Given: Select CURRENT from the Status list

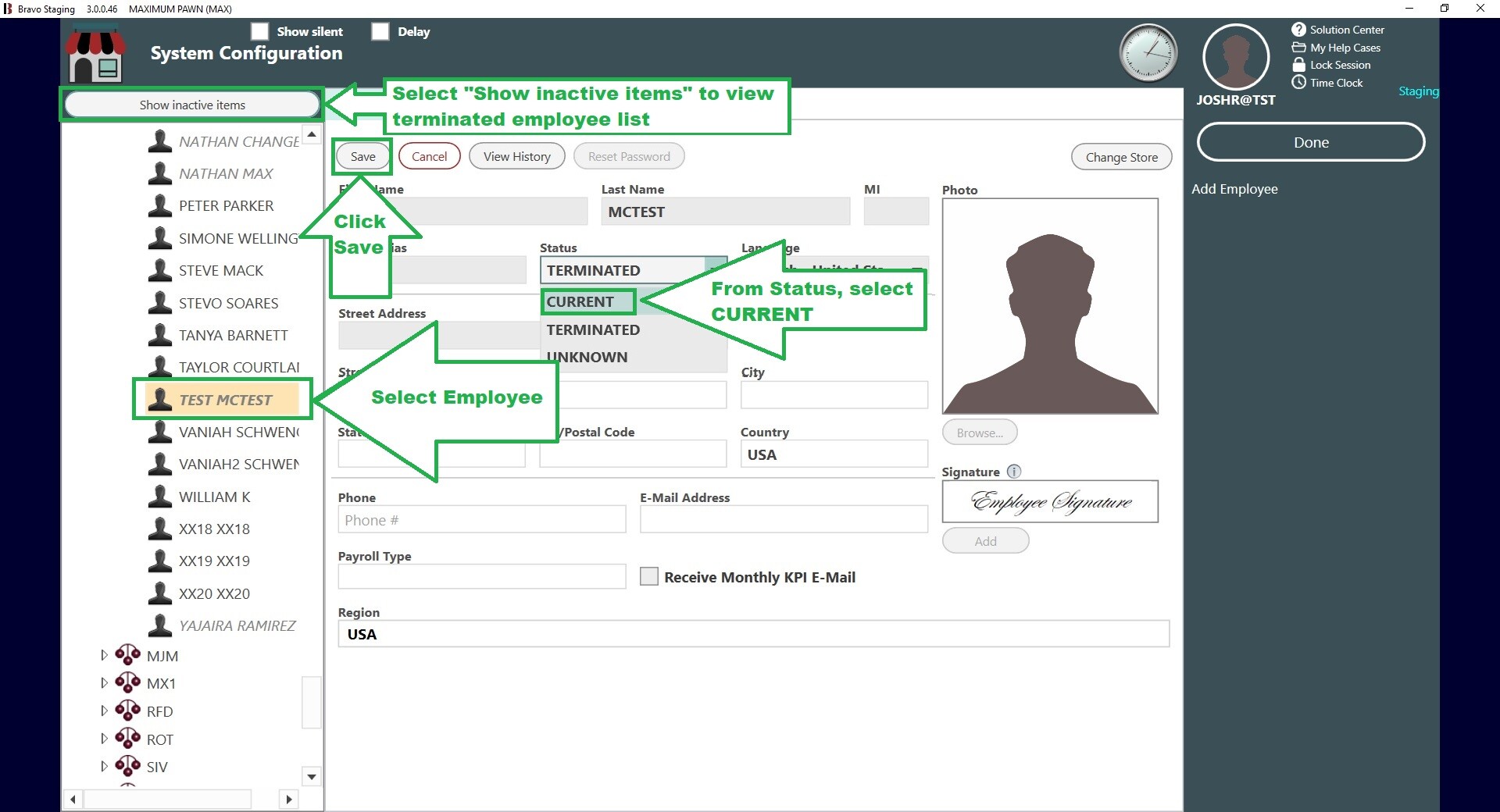Looking at the screenshot, I should click(580, 301).
